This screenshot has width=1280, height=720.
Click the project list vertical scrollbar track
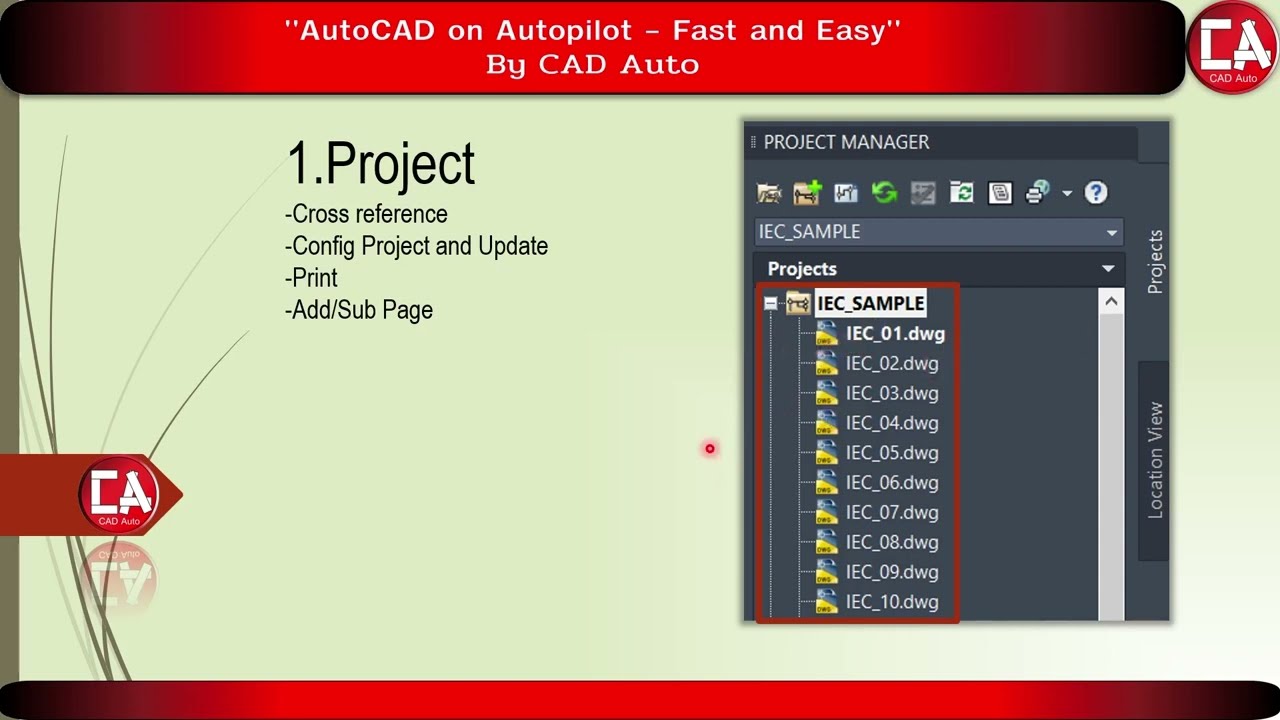pos(1111,467)
